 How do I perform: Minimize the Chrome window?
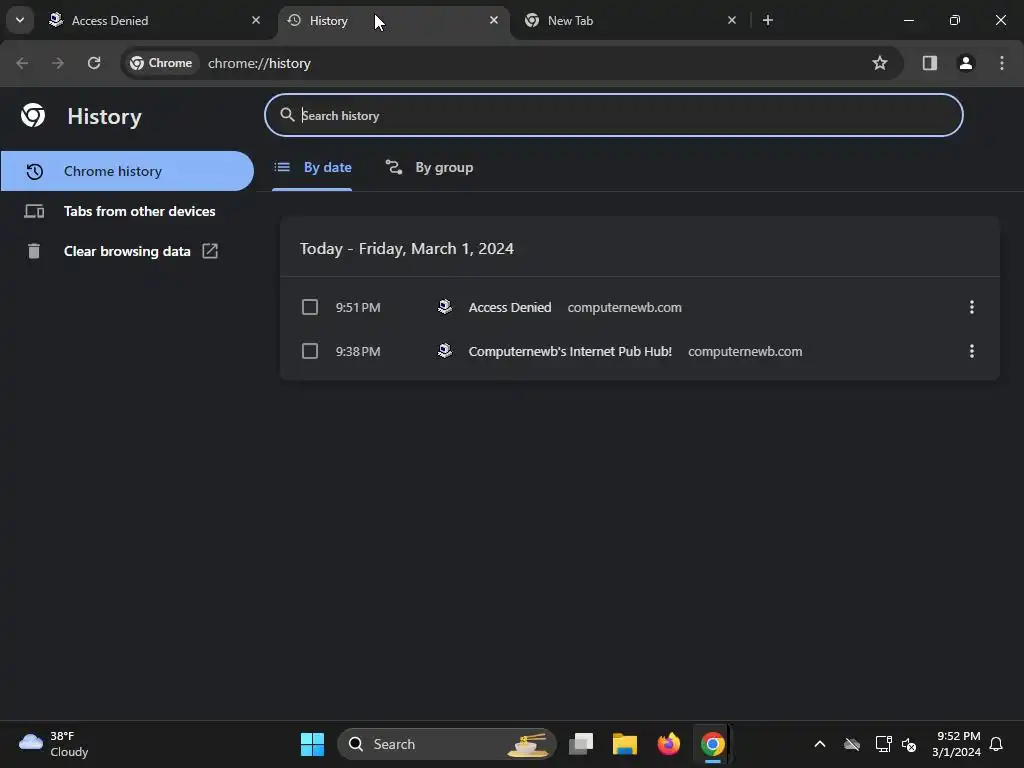coord(908,20)
